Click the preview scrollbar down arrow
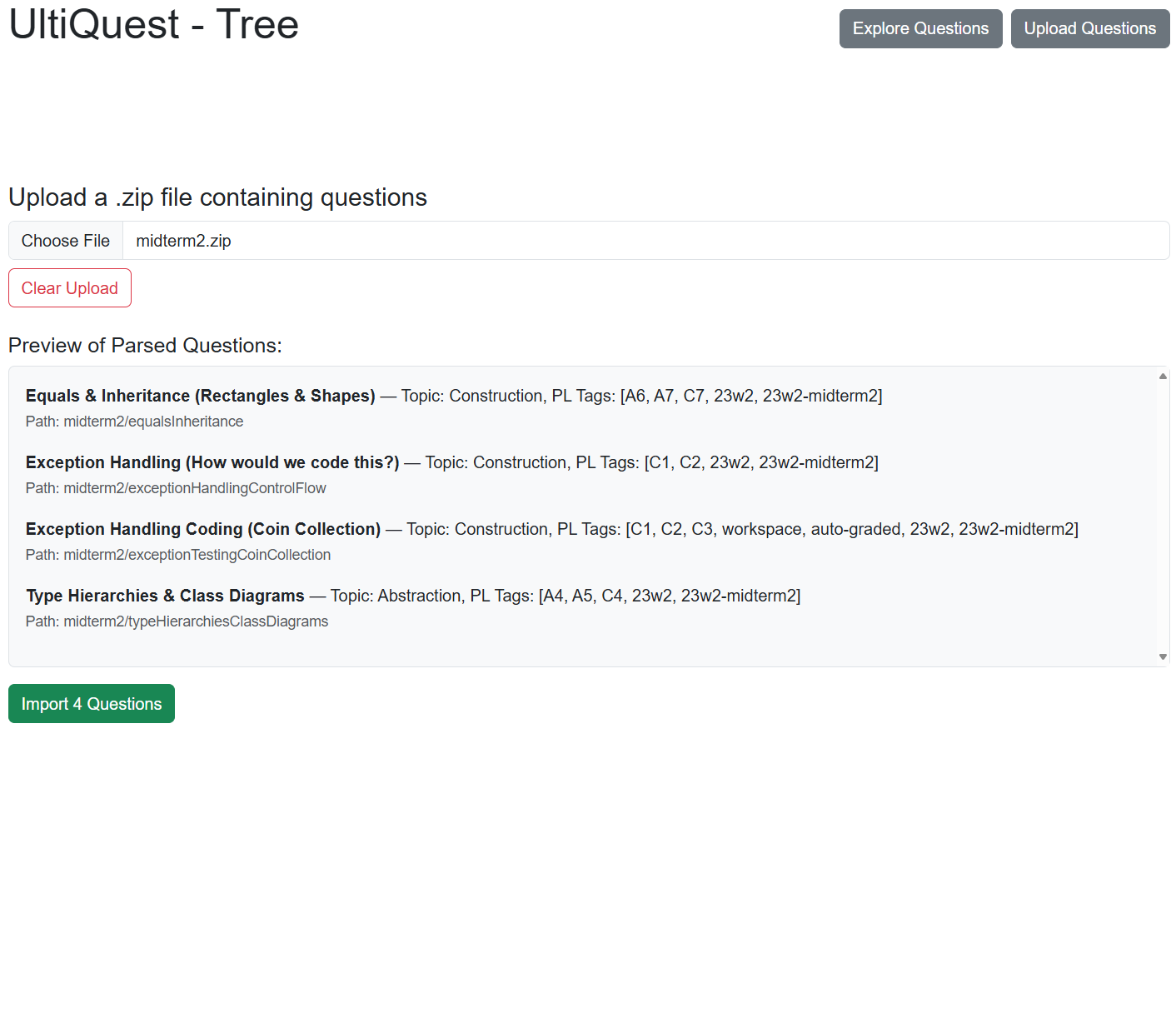 click(x=1163, y=656)
